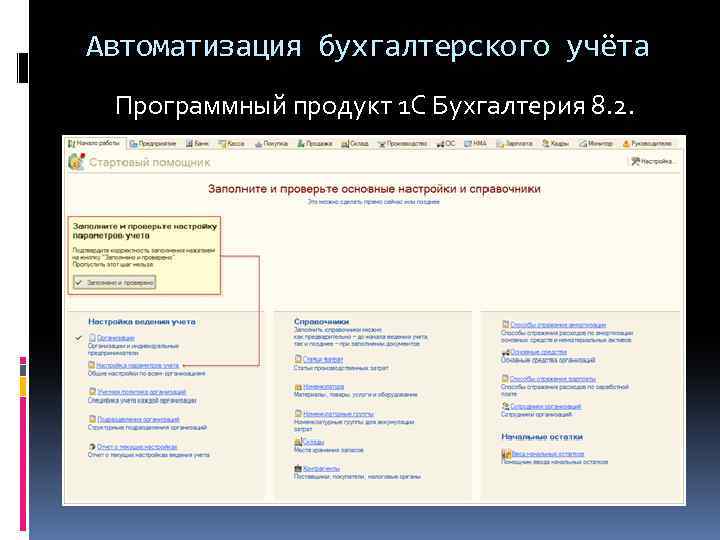Click the Номенклатурные группы icon
Image resolution: width=720 pixels, height=540 pixels.
click(298, 414)
